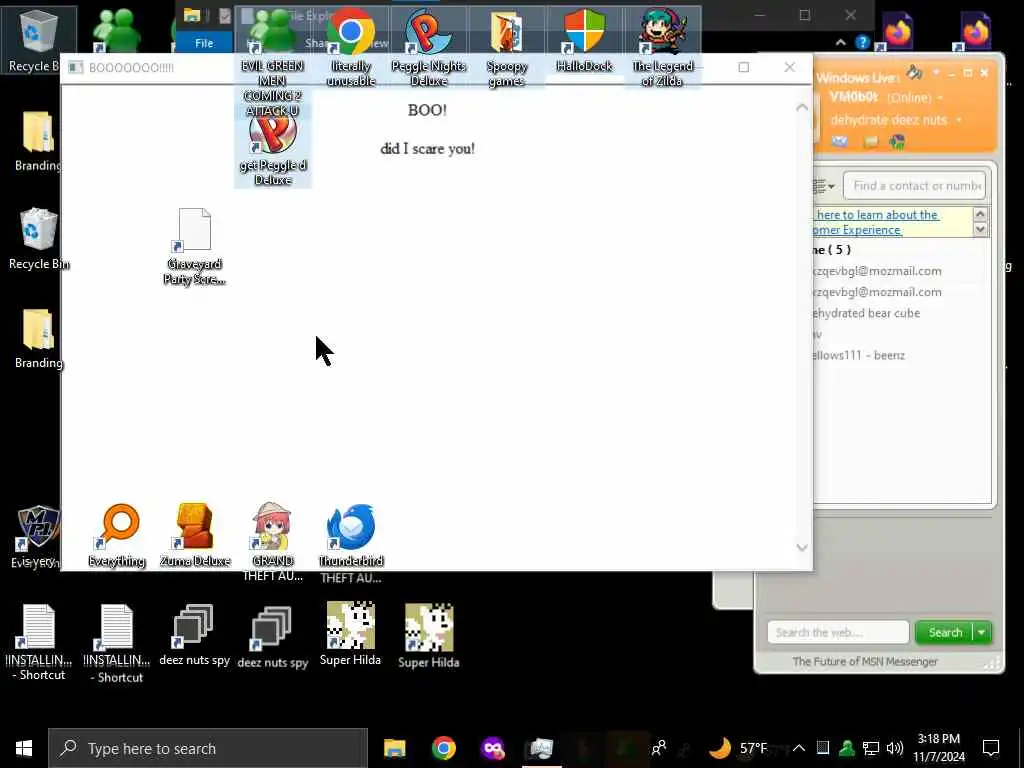Click the 'Type here to search' taskbar box
The width and height of the screenshot is (1024, 768).
(208, 748)
